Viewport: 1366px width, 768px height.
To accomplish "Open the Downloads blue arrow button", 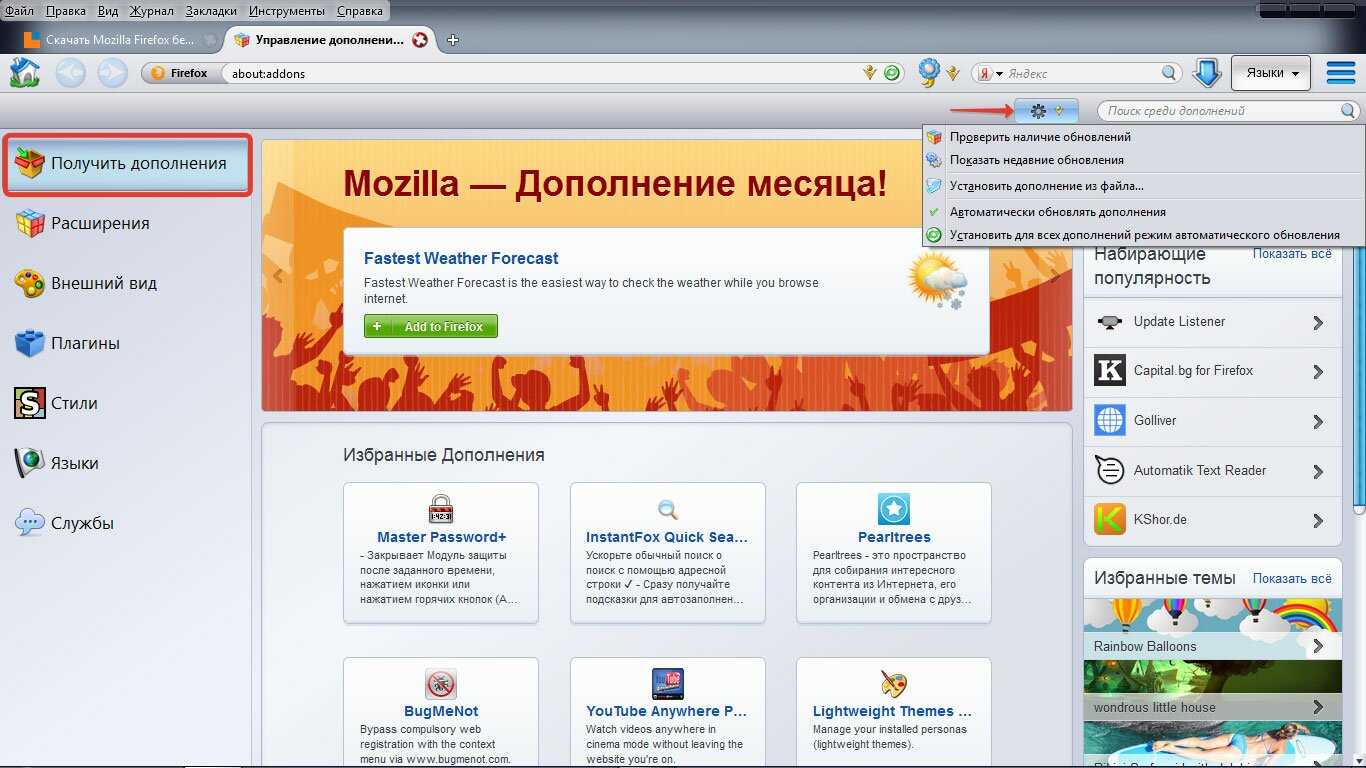I will pyautogui.click(x=1207, y=72).
